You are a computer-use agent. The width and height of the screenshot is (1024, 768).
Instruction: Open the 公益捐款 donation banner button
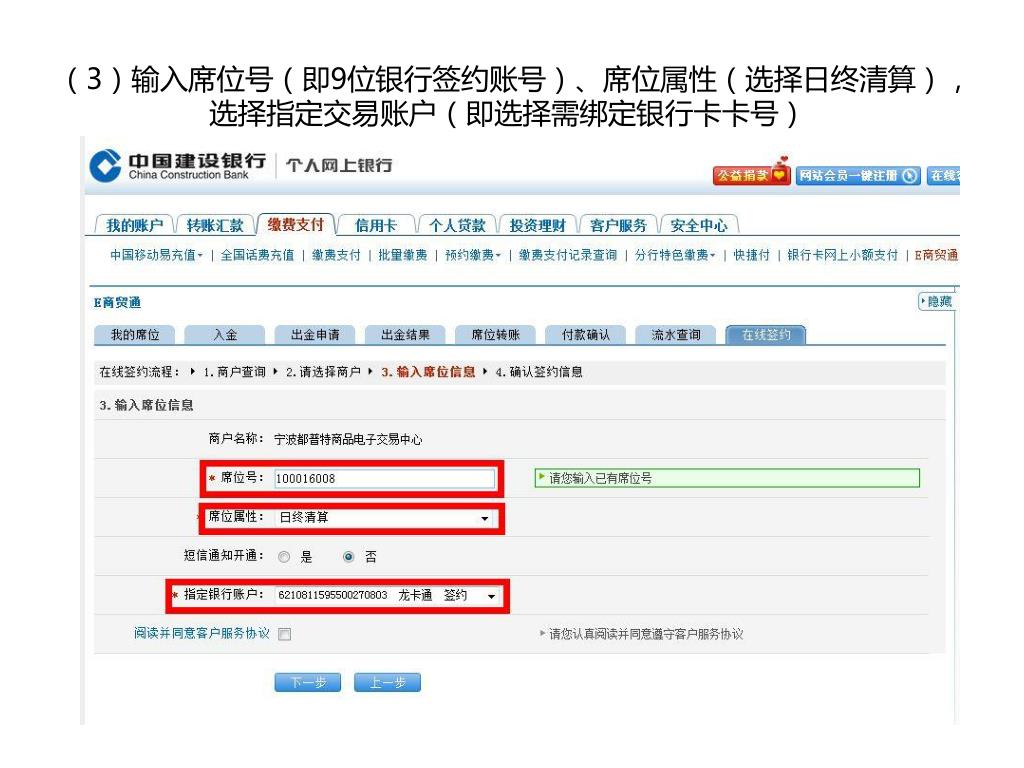coord(752,174)
